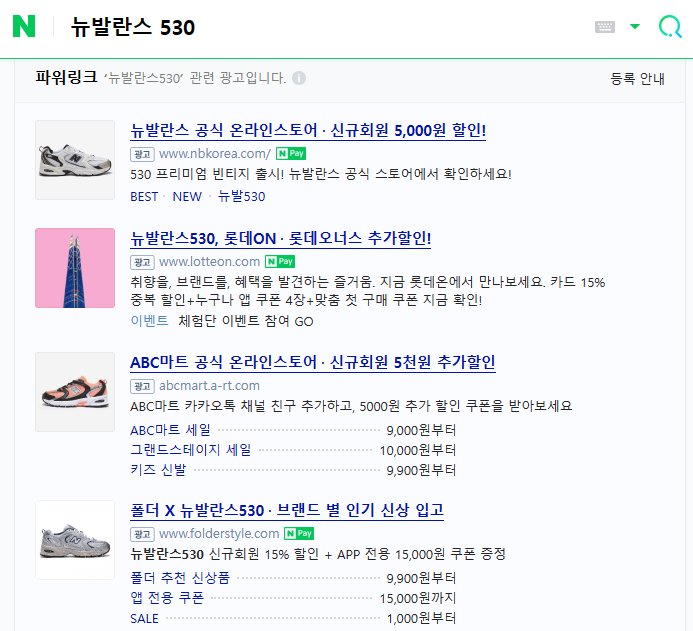Open 폴더 X 뉴발란스530 ad title
The width and height of the screenshot is (693, 631).
[x=287, y=510]
